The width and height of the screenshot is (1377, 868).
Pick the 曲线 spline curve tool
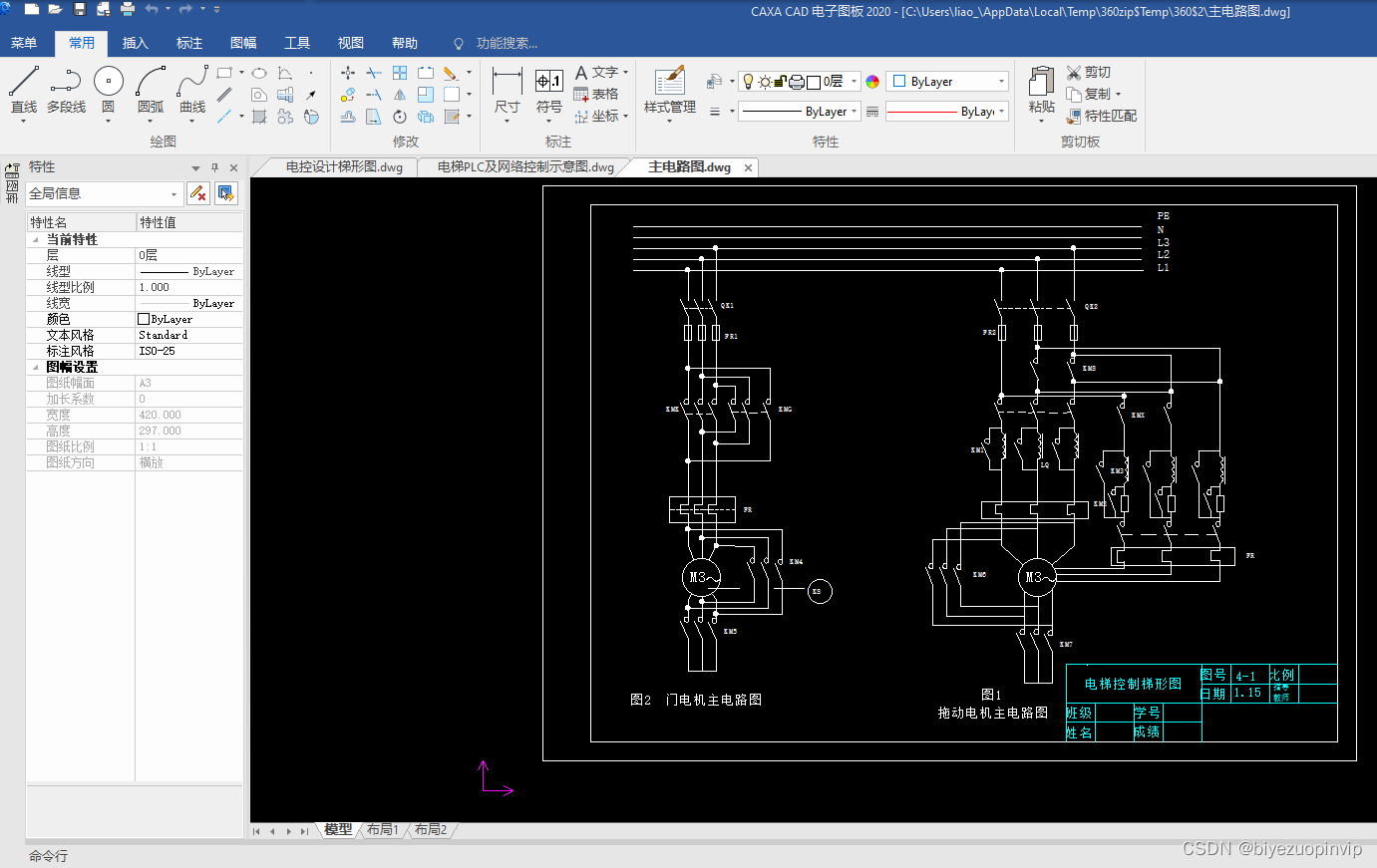point(192,90)
